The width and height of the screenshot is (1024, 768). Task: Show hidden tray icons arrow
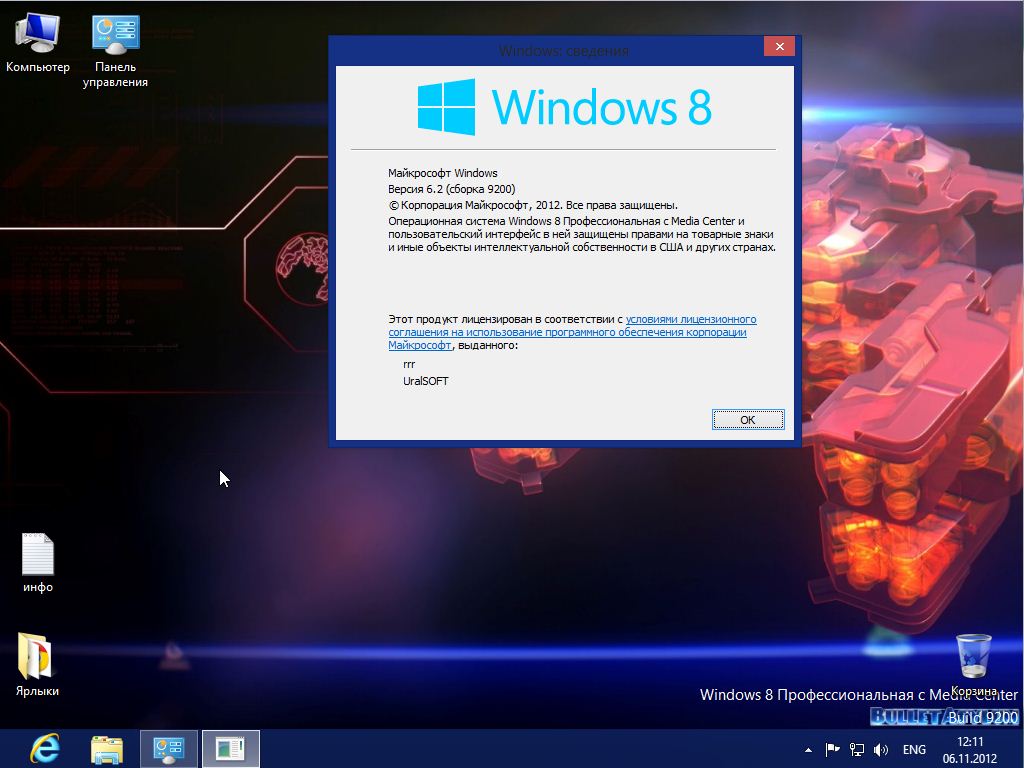click(x=808, y=750)
